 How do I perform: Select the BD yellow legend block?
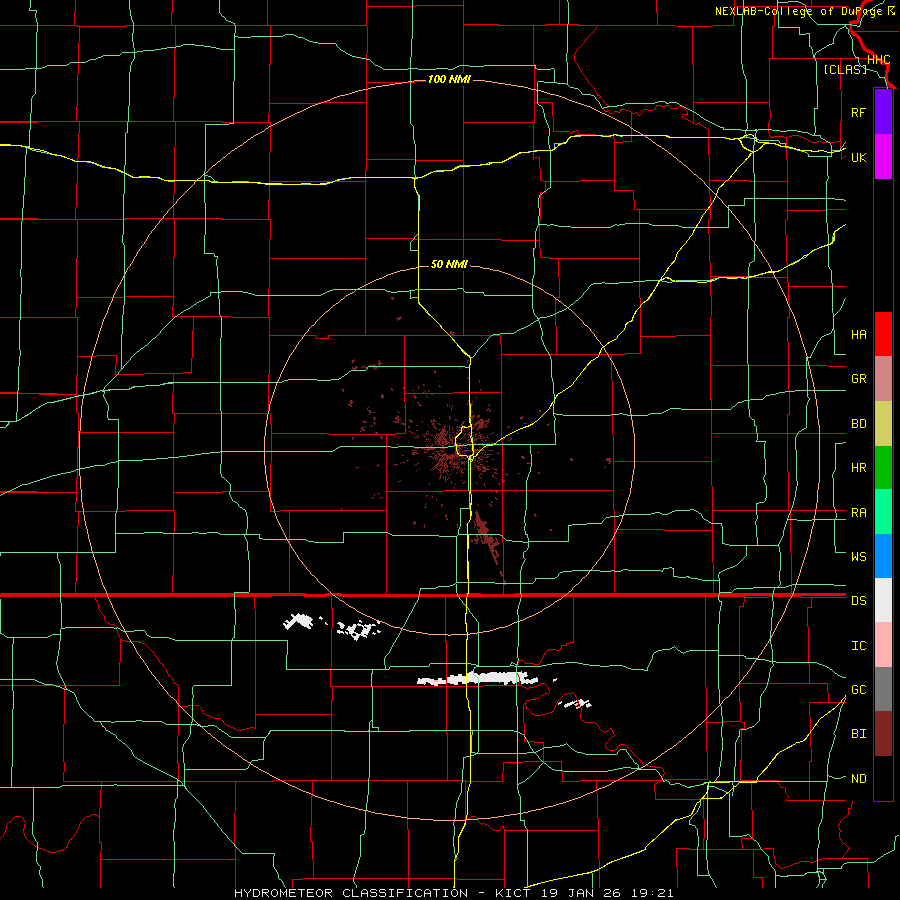(x=883, y=423)
